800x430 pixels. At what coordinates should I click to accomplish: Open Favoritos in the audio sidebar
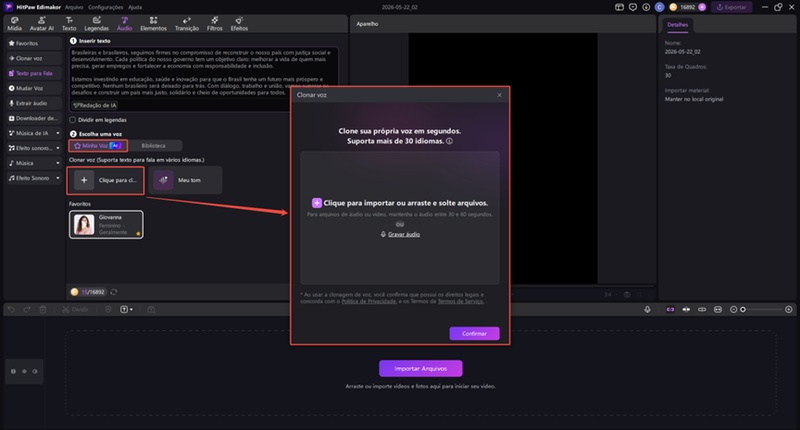coord(34,43)
